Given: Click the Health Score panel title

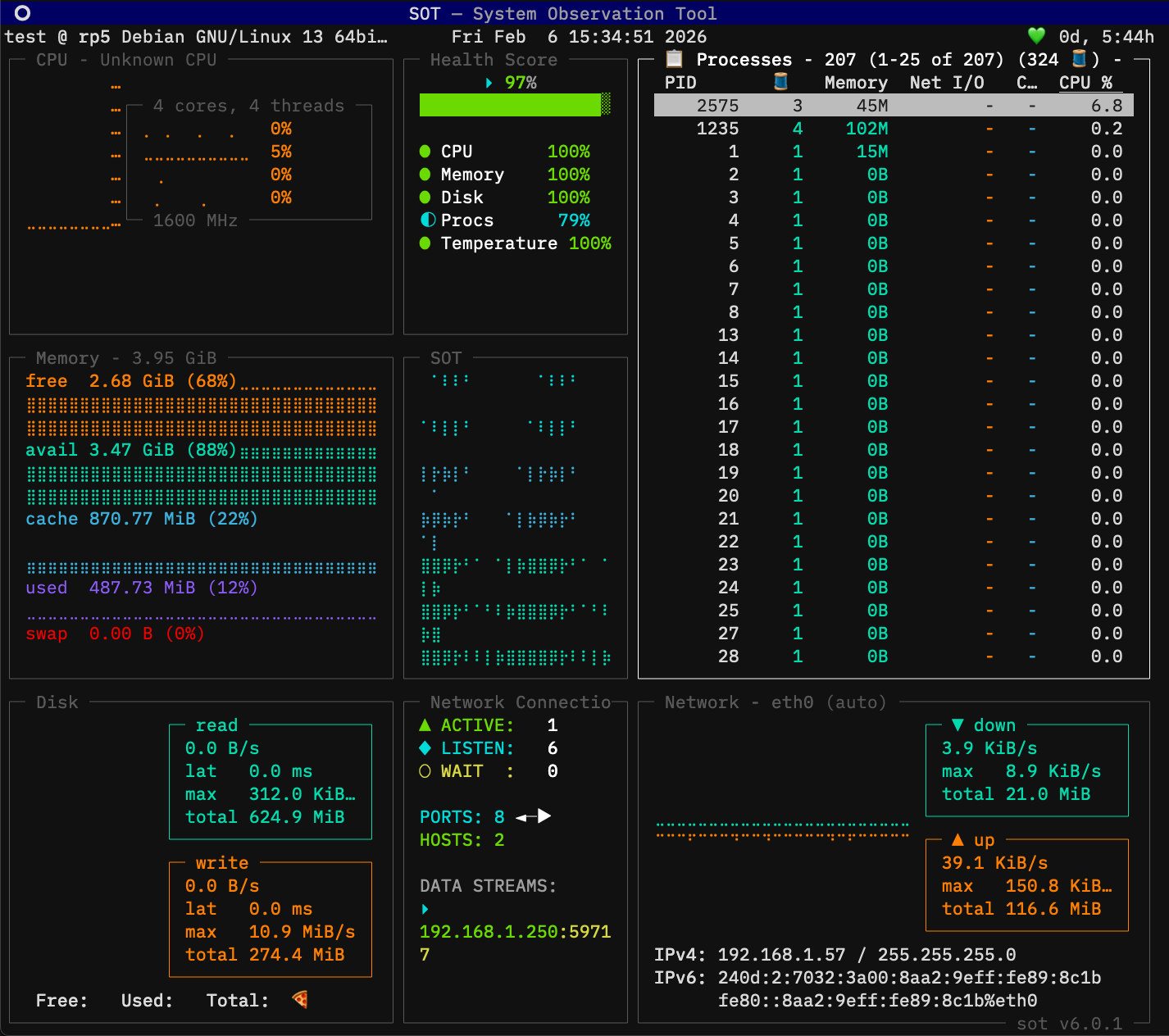Looking at the screenshot, I should pos(494,59).
